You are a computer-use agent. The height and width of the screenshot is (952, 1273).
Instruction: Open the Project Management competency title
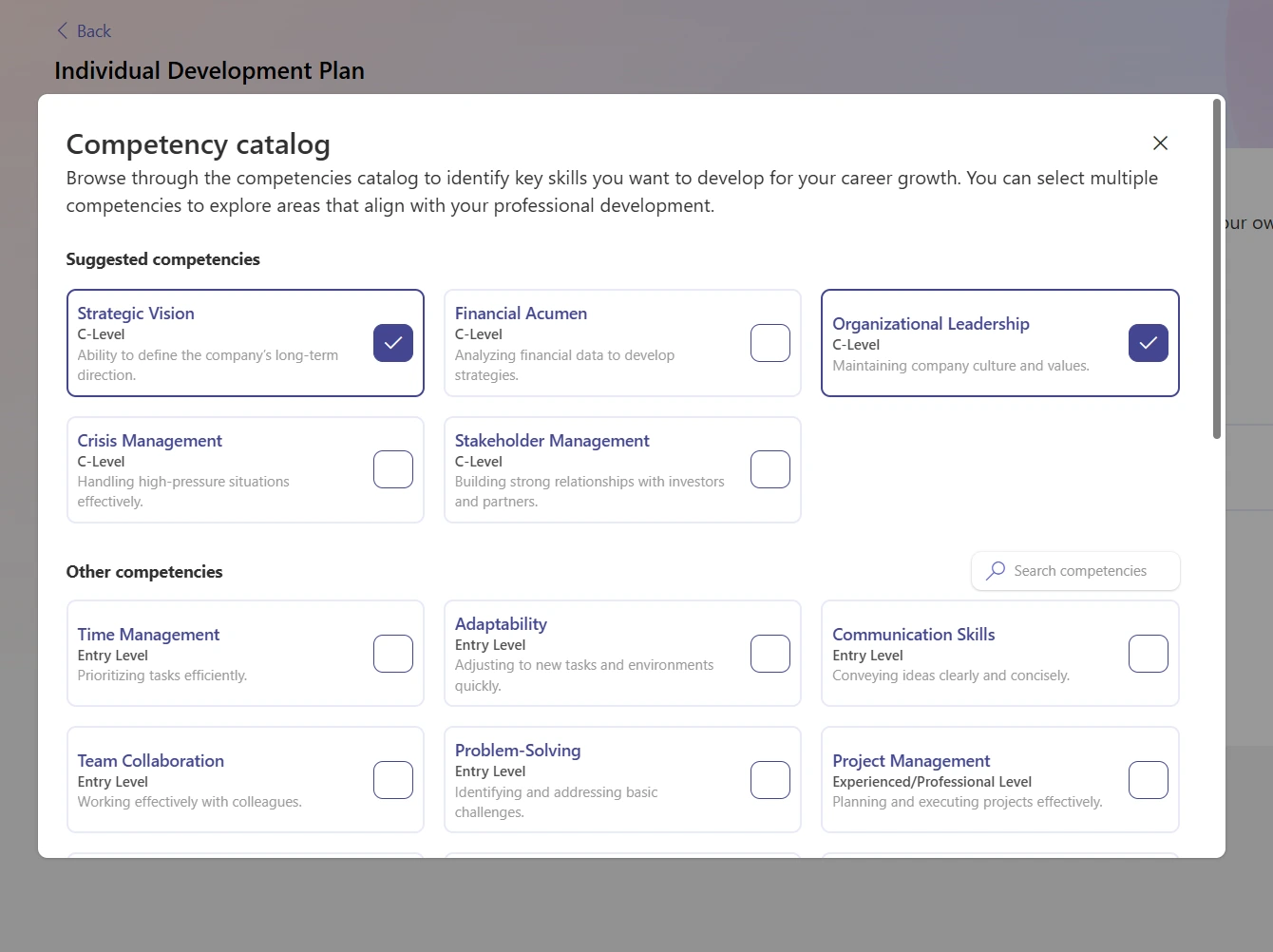(911, 761)
